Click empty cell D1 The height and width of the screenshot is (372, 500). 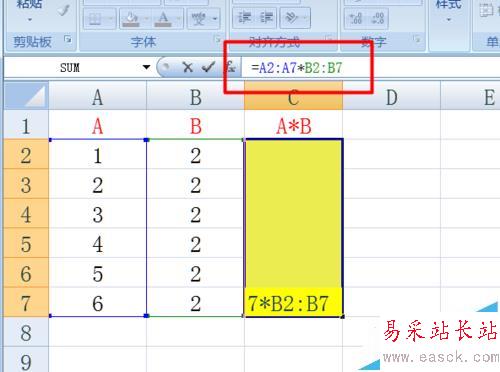[391, 125]
